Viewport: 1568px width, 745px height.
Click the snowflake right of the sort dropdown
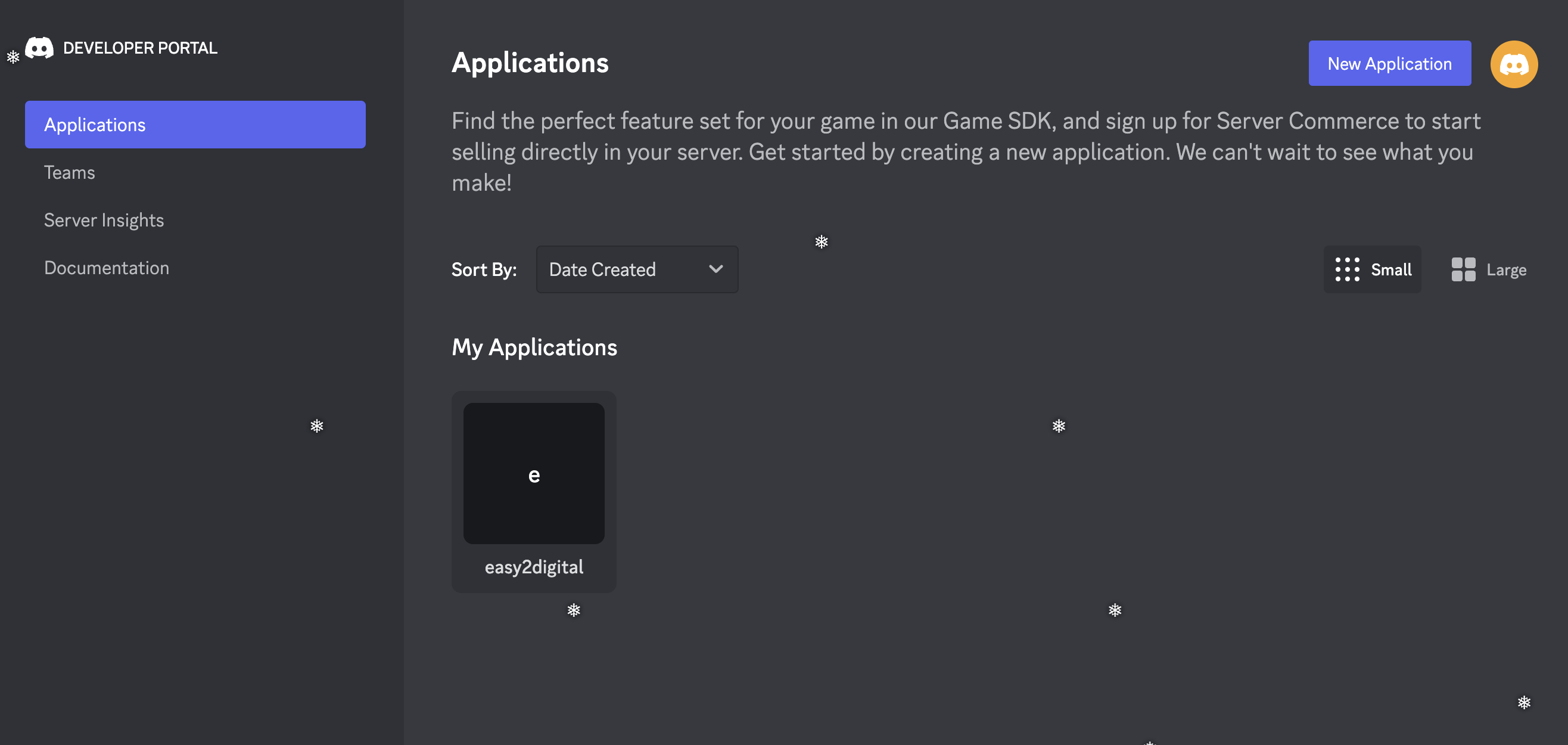[821, 242]
